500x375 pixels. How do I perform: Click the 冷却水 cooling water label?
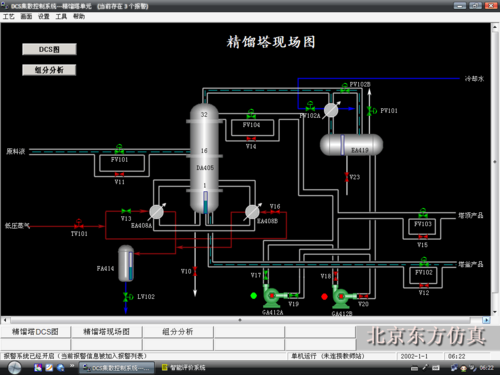pyautogui.click(x=475, y=79)
